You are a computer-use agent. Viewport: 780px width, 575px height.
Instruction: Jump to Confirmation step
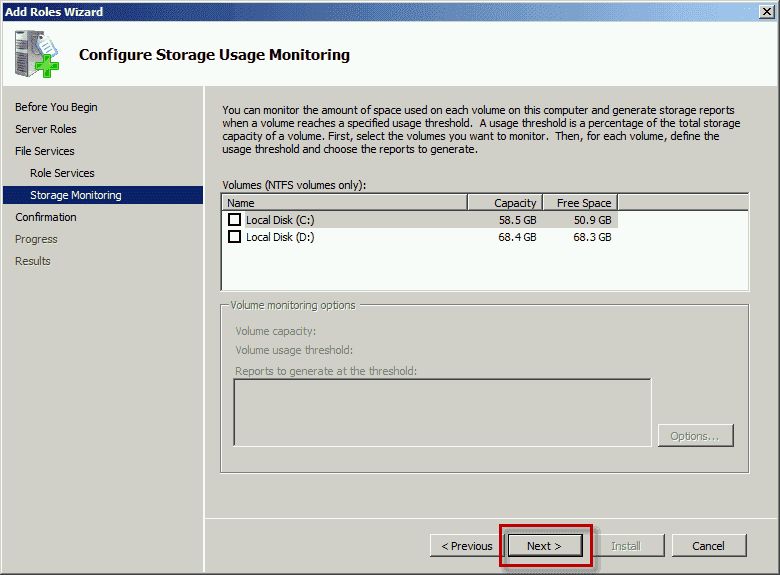point(46,217)
